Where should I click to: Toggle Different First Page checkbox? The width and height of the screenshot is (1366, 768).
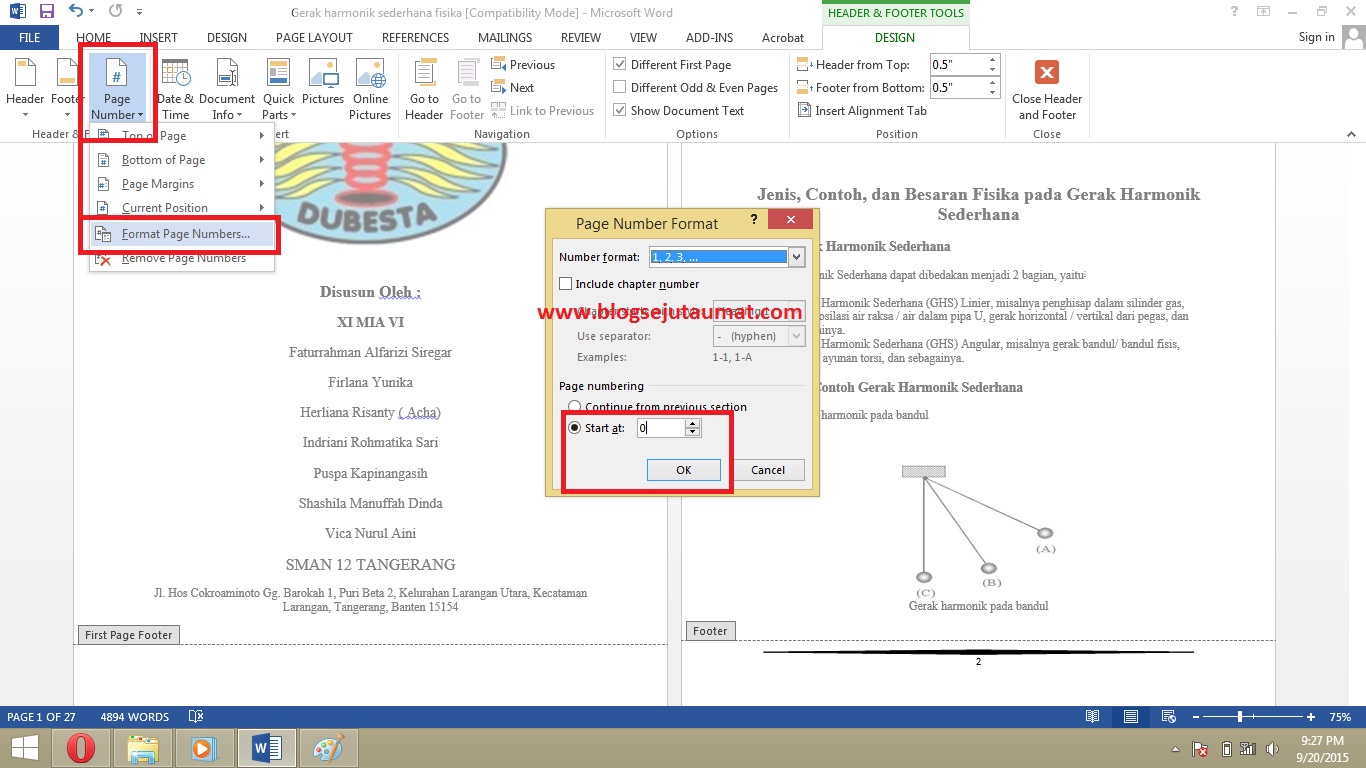tap(620, 65)
